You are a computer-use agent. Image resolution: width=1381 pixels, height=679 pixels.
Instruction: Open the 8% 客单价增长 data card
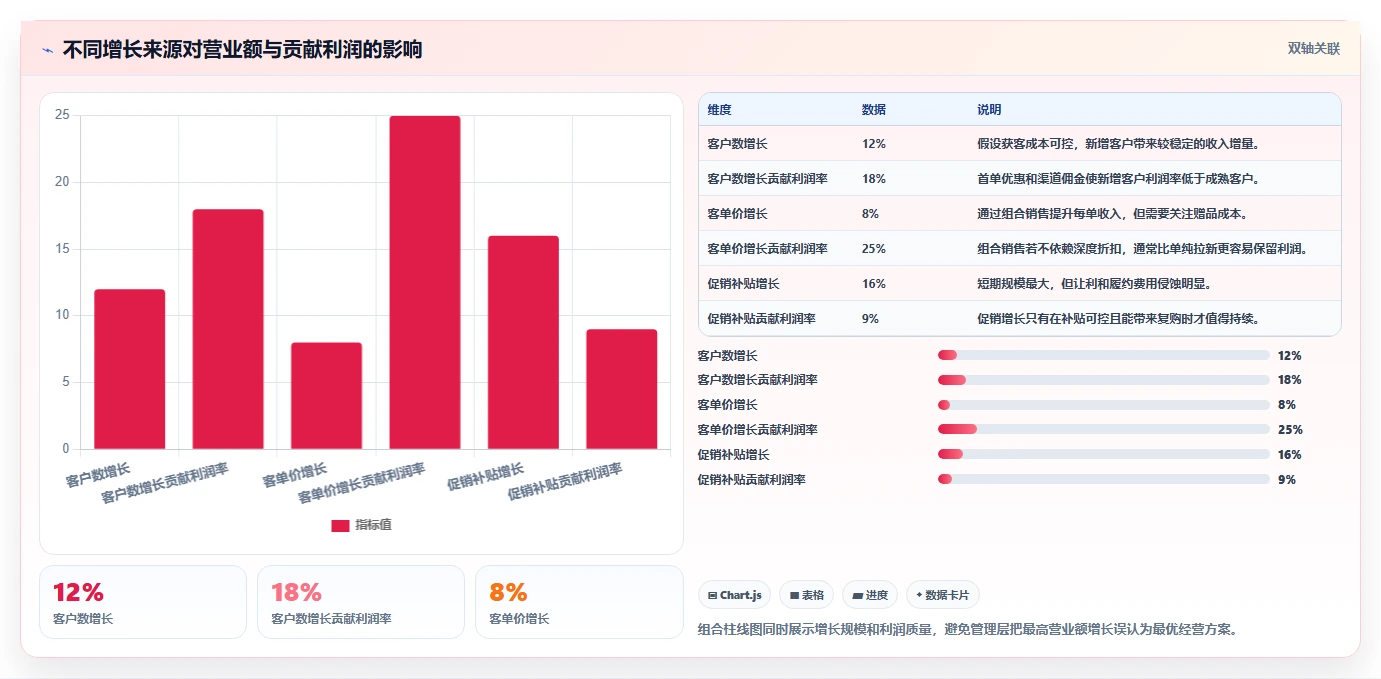[579, 602]
